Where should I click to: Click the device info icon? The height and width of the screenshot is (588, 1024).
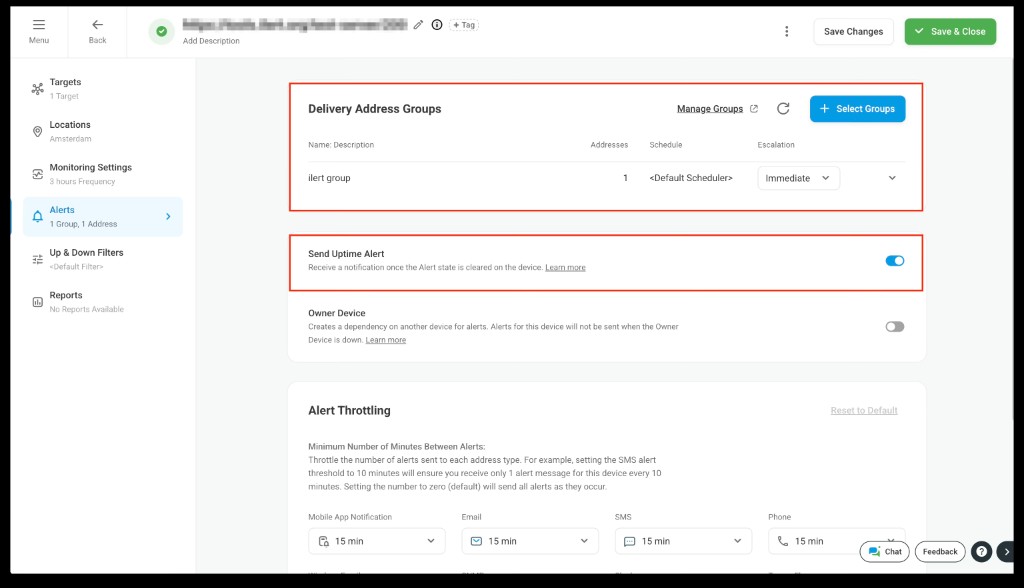[x=437, y=25]
